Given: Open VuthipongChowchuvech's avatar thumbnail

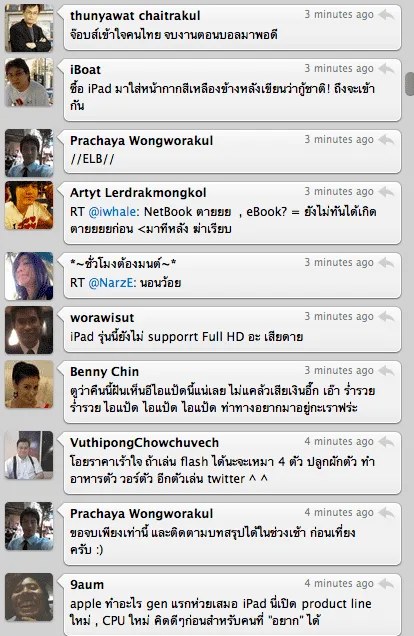Looking at the screenshot, I should click(x=29, y=455).
